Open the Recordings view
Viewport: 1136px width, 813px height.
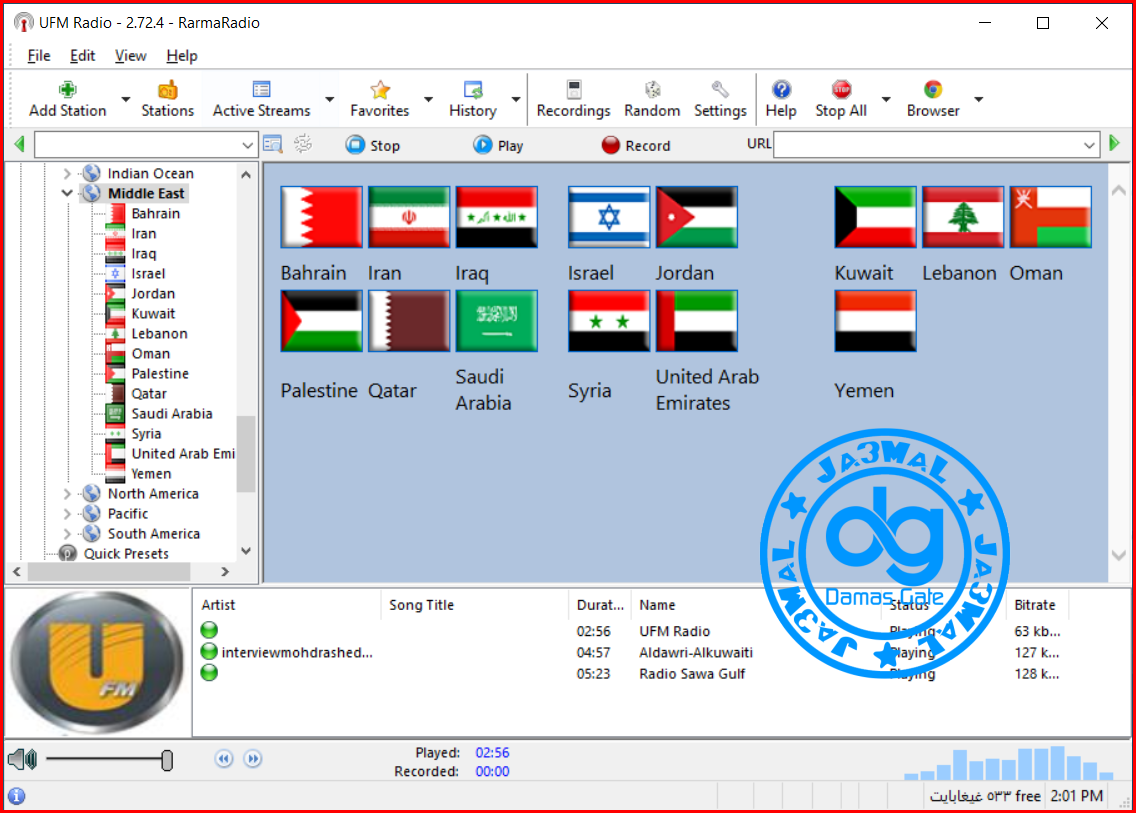coord(573,99)
